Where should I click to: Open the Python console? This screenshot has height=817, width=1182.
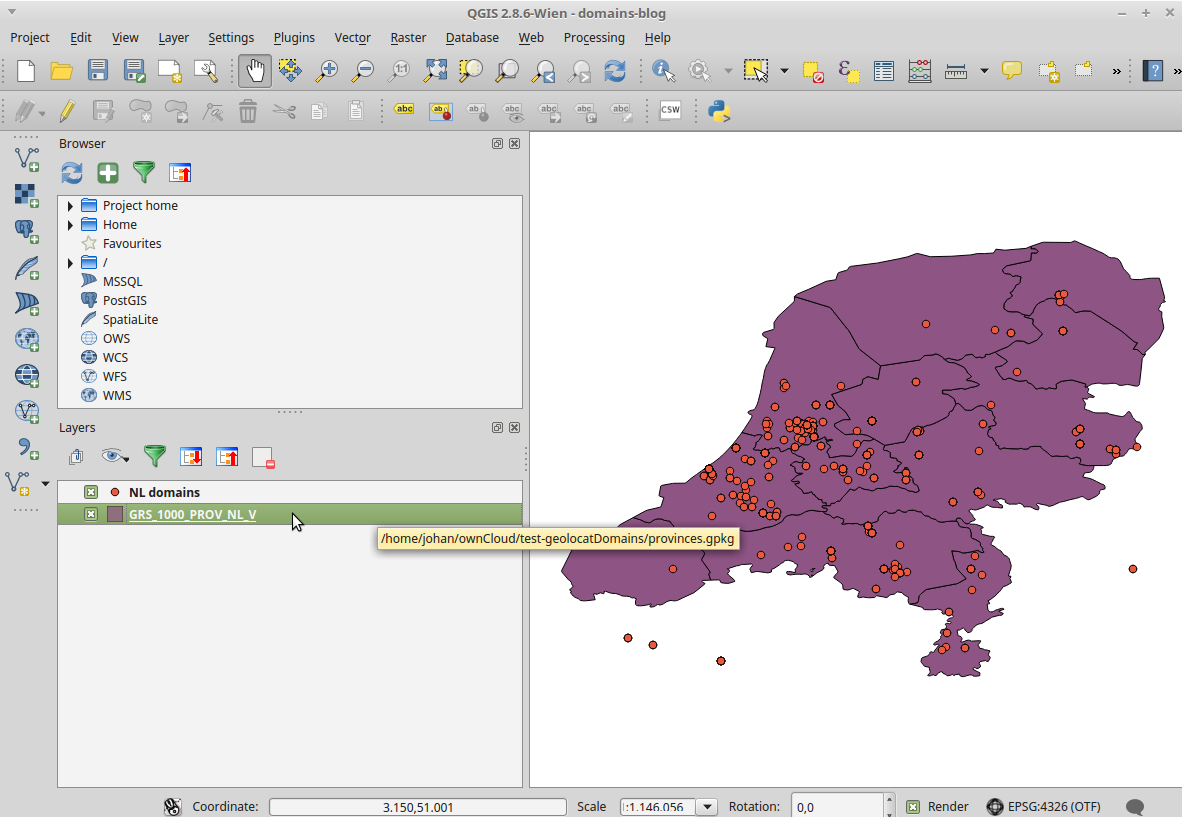click(x=718, y=111)
